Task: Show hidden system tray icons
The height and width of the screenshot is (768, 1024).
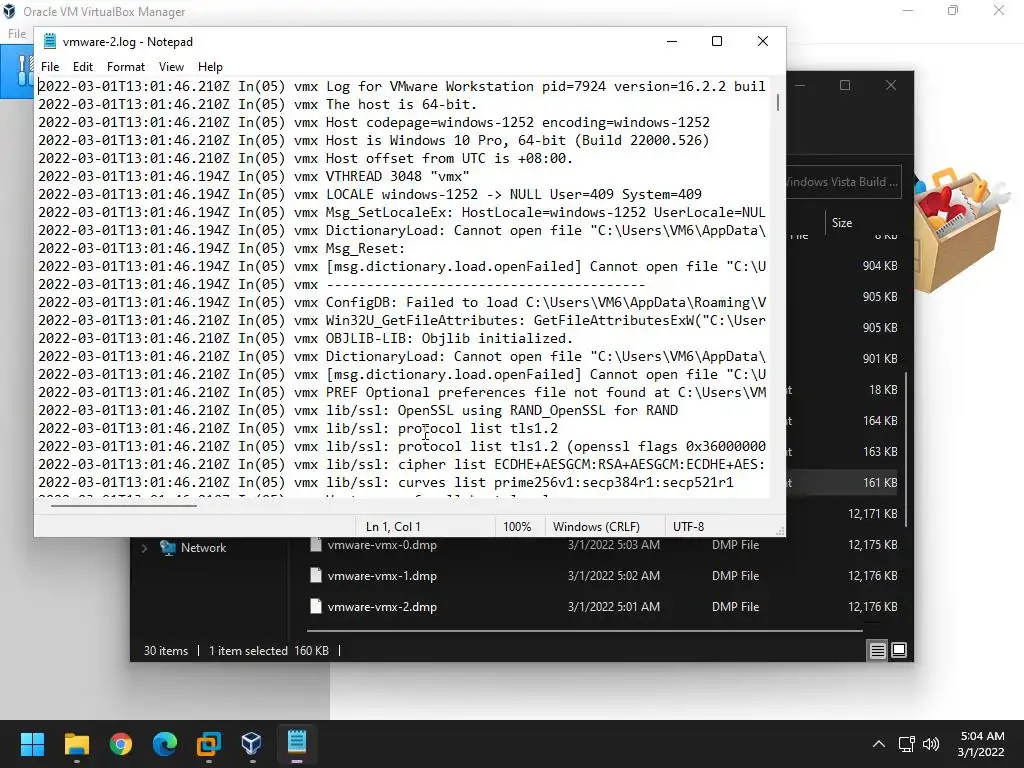Action: coord(879,744)
